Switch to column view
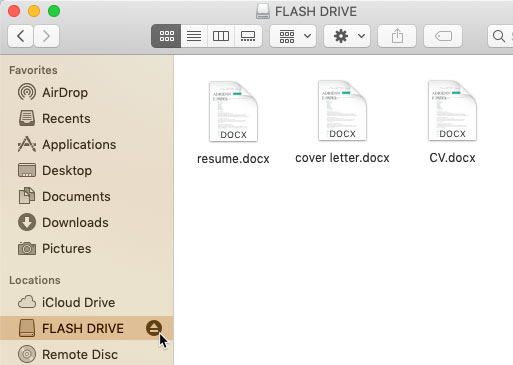The image size is (513, 365). [x=221, y=36]
